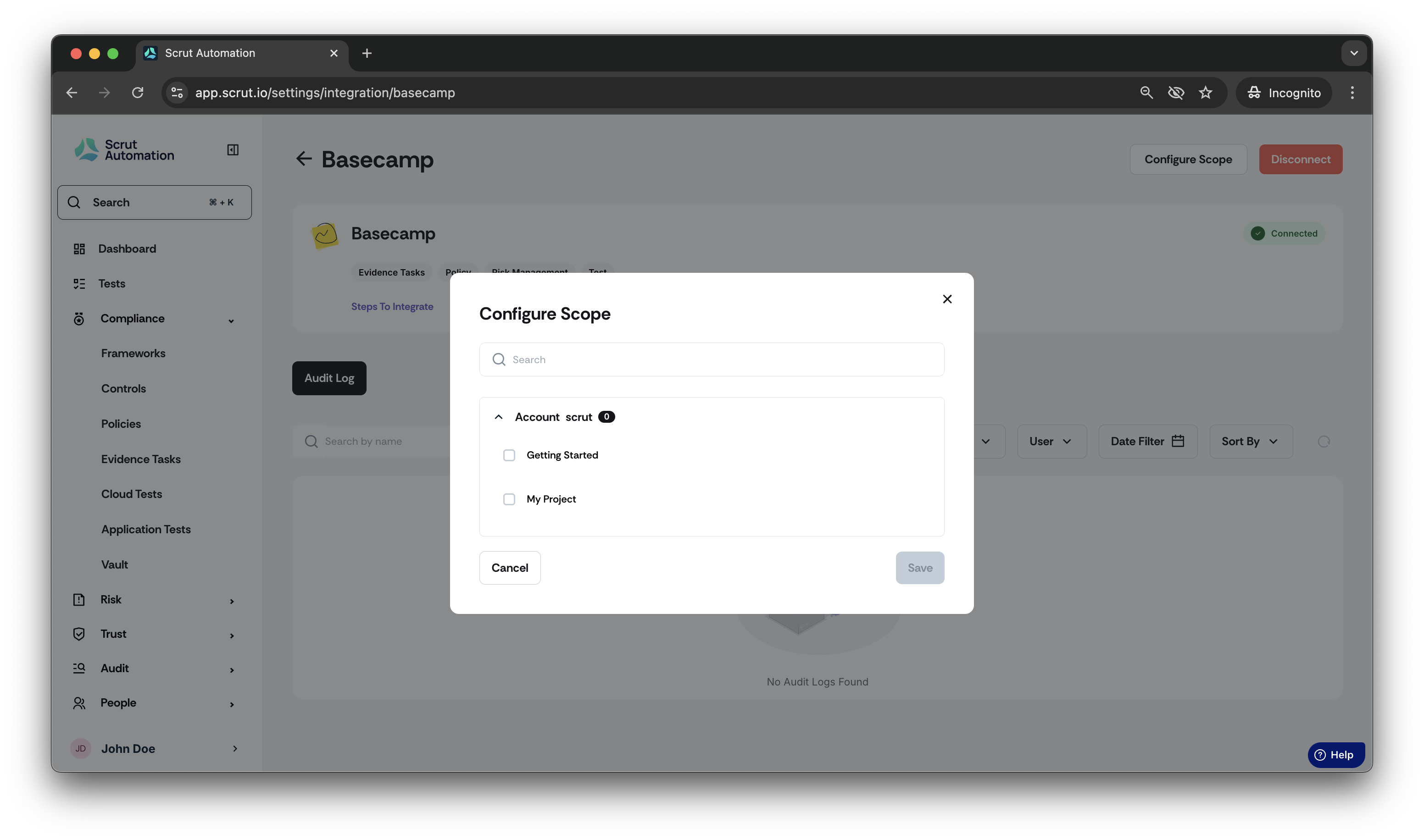
Task: Go back using the arrow beside Basecamp
Action: click(x=304, y=159)
